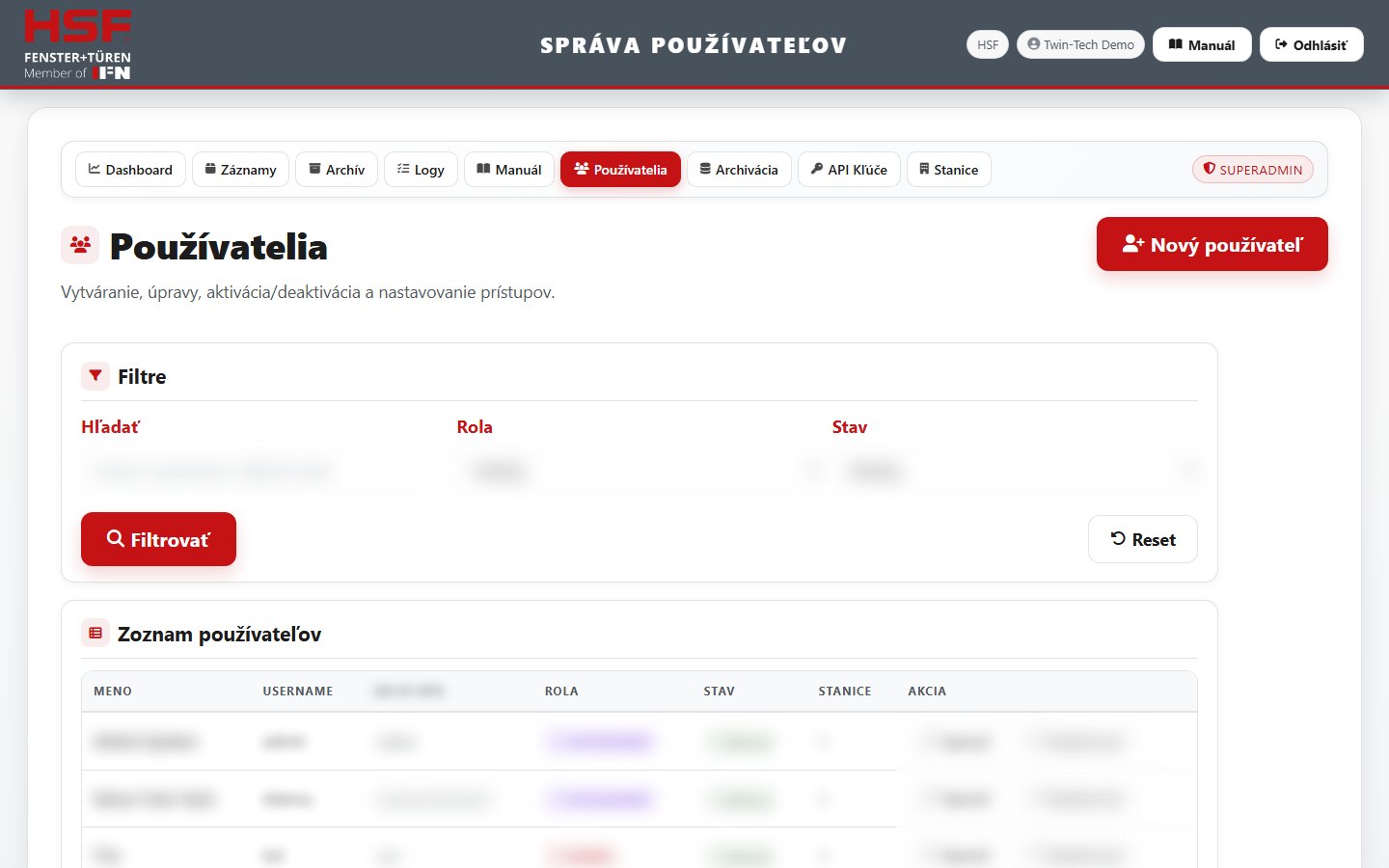Viewport: 1389px width, 868px height.
Task: Click the SUPERADMIN shield badge
Action: click(1253, 170)
